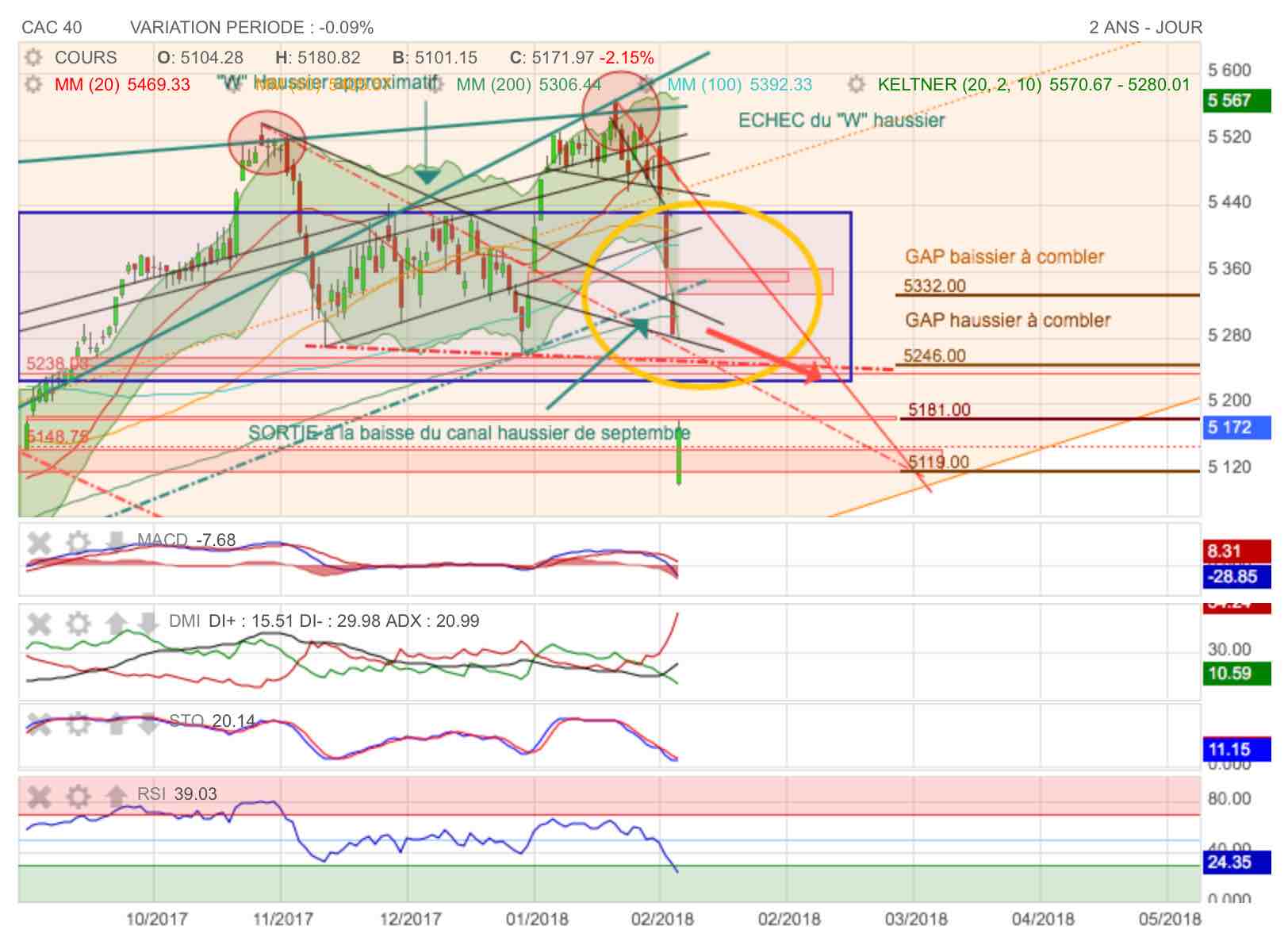Click the 5148.75 support label

pyautogui.click(x=56, y=437)
